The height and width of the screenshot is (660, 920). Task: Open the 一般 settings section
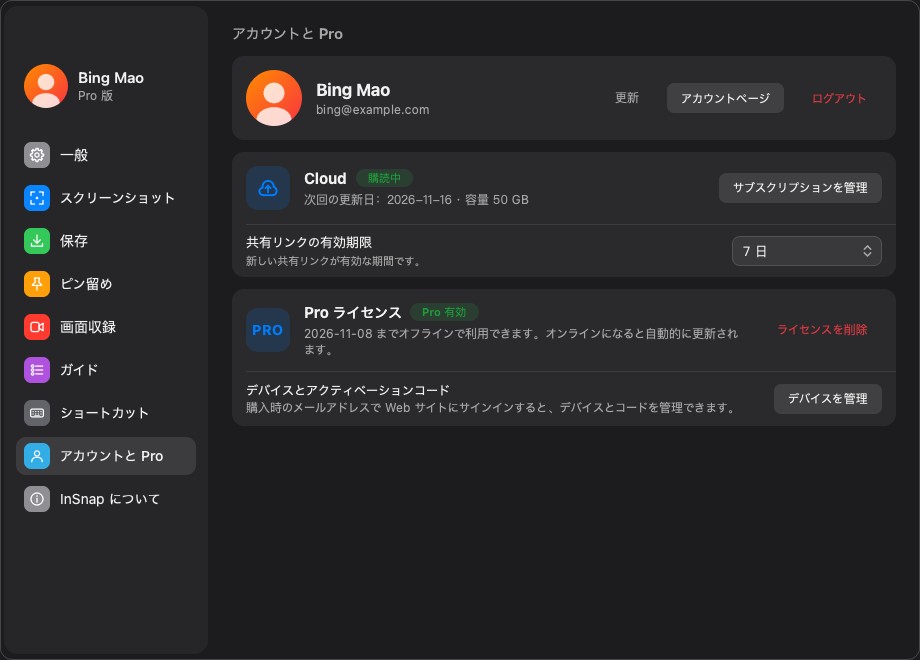coord(106,155)
